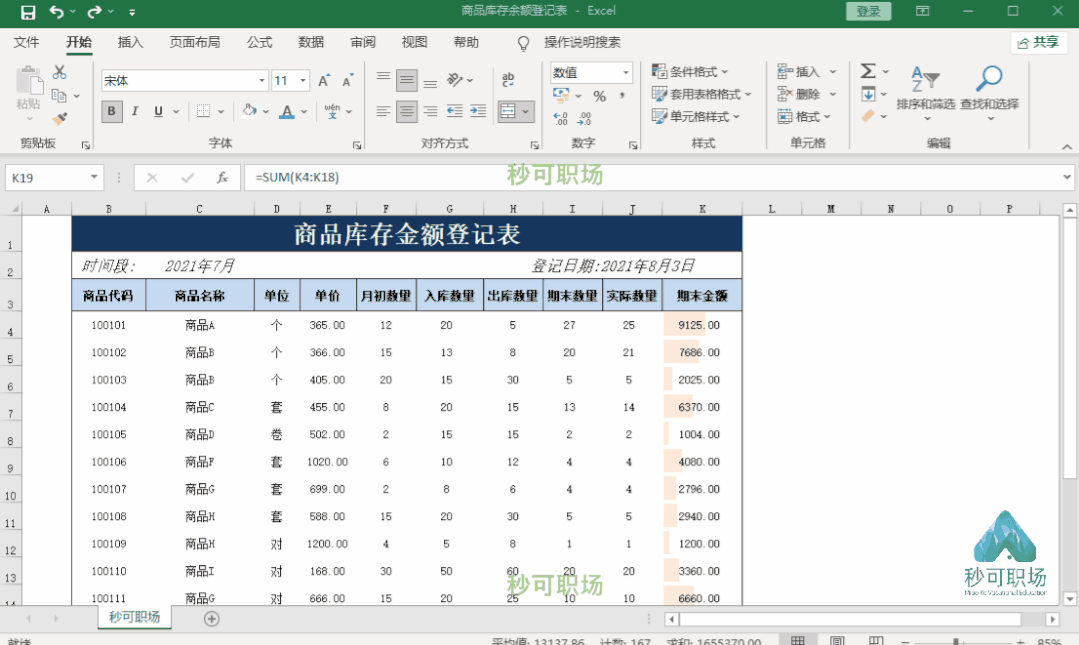Open 排序和筛选 sort and filter
The width and height of the screenshot is (1079, 645).
tap(926, 93)
